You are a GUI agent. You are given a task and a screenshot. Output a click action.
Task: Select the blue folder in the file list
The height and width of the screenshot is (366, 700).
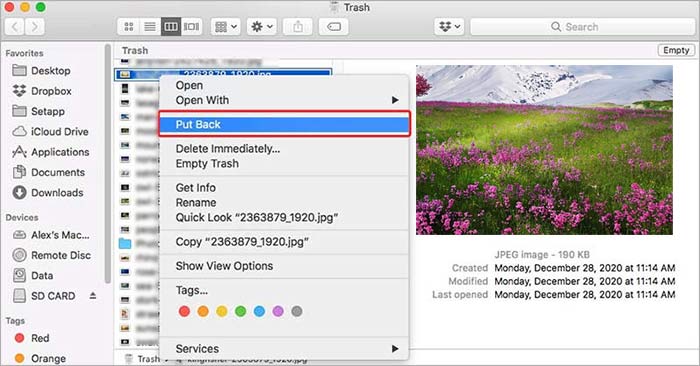(125, 243)
